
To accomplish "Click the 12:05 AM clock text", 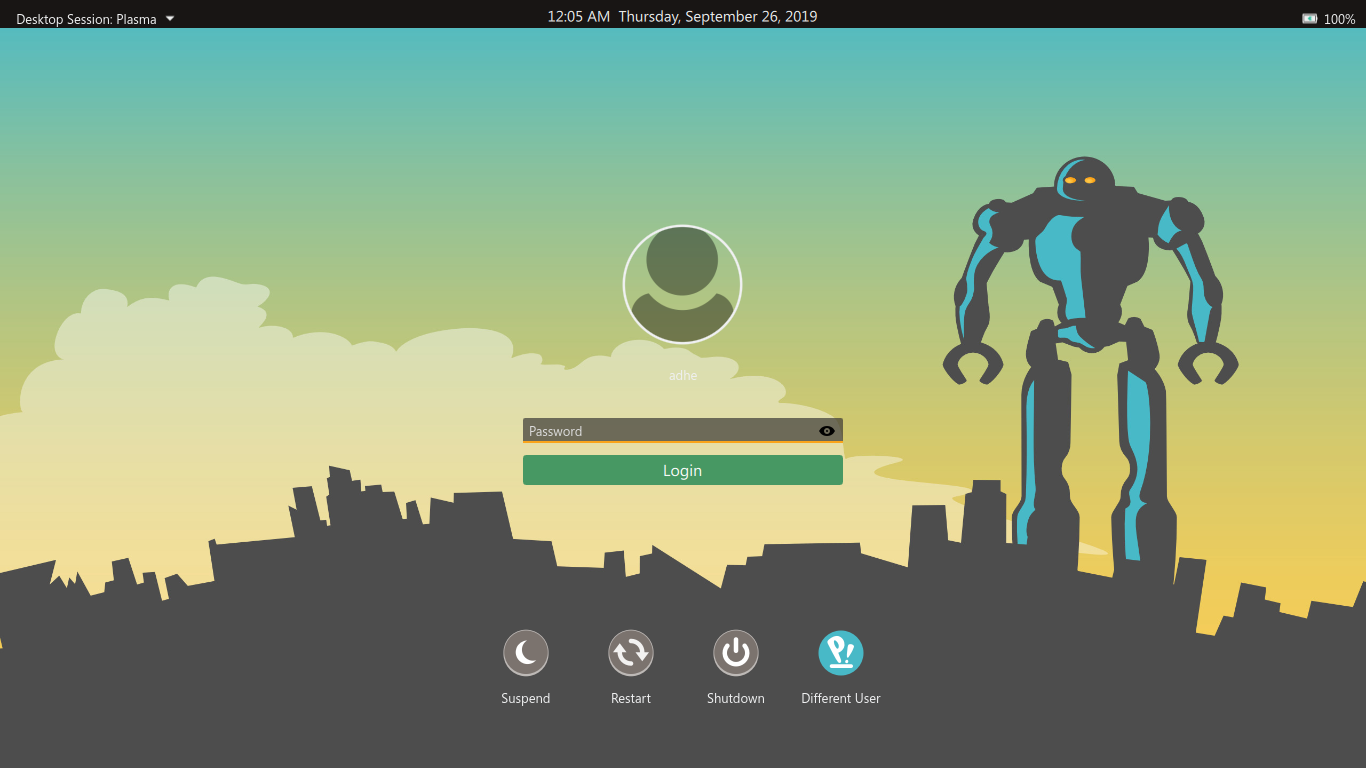I will point(578,16).
